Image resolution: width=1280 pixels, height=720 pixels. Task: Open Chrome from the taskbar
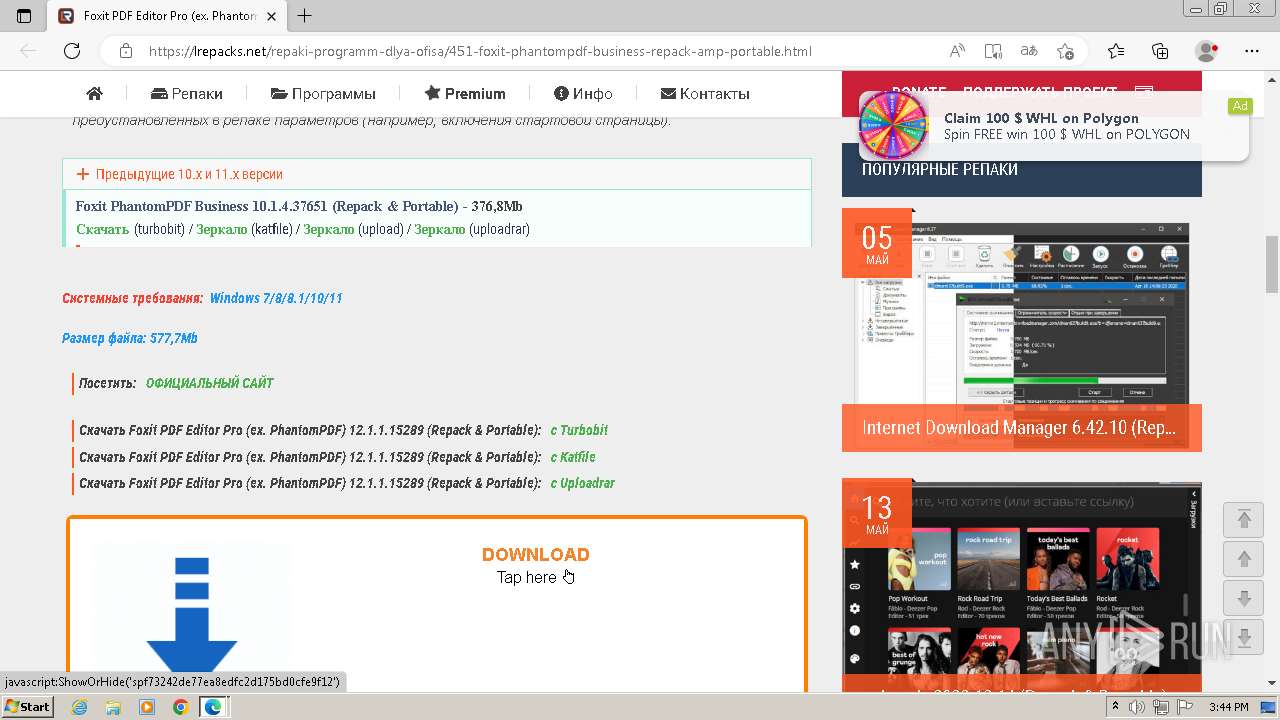tap(180, 707)
